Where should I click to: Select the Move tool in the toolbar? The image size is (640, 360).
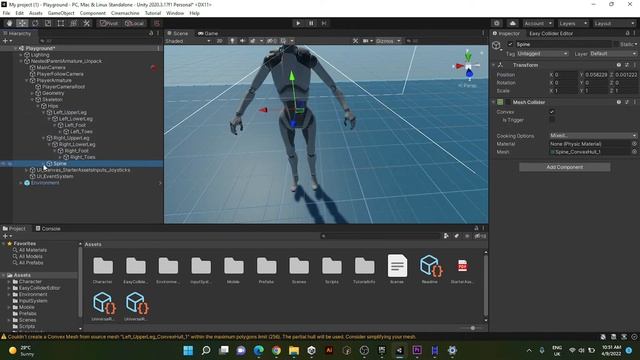[22, 23]
